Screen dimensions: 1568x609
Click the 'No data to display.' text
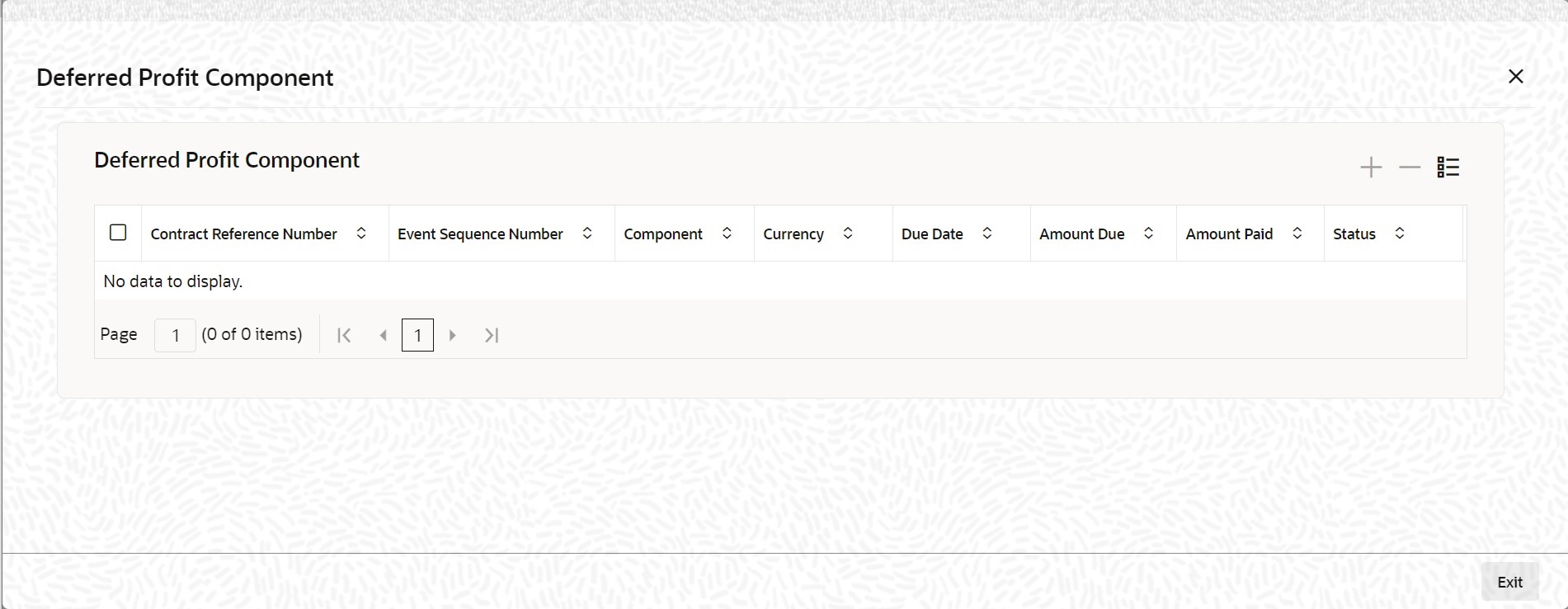coord(173,281)
